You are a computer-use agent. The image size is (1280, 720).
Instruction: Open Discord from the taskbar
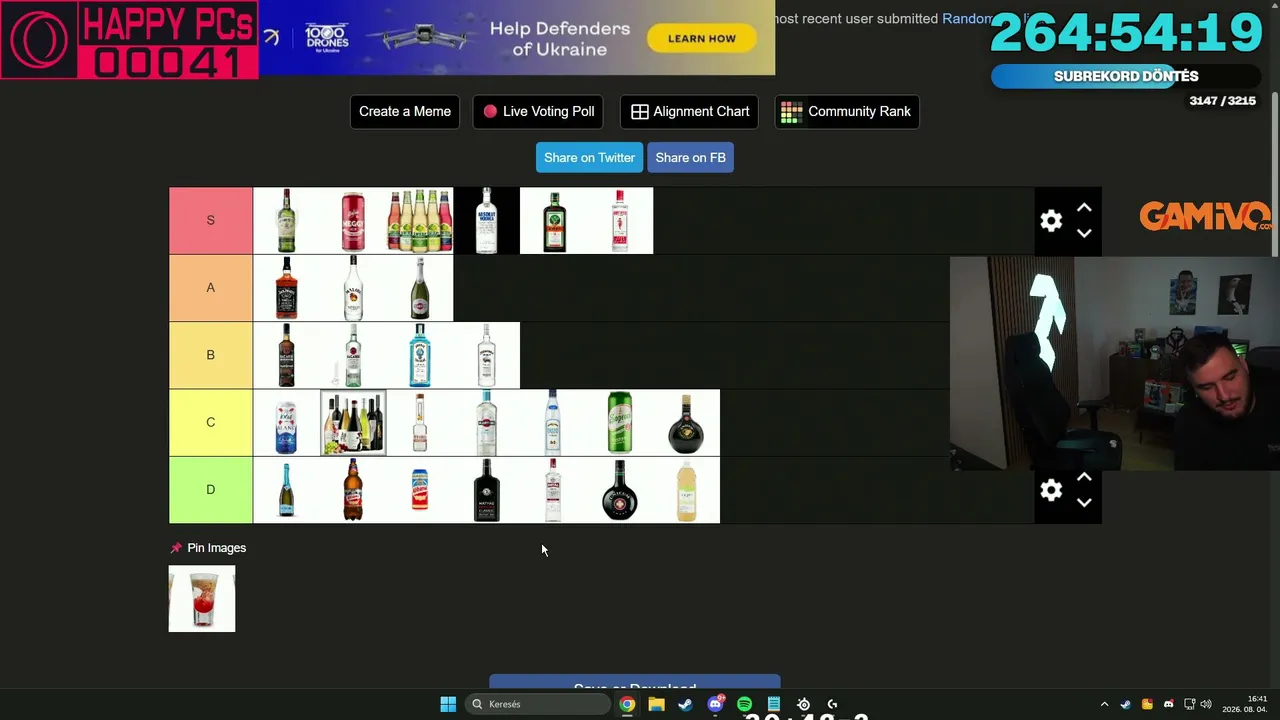715,704
